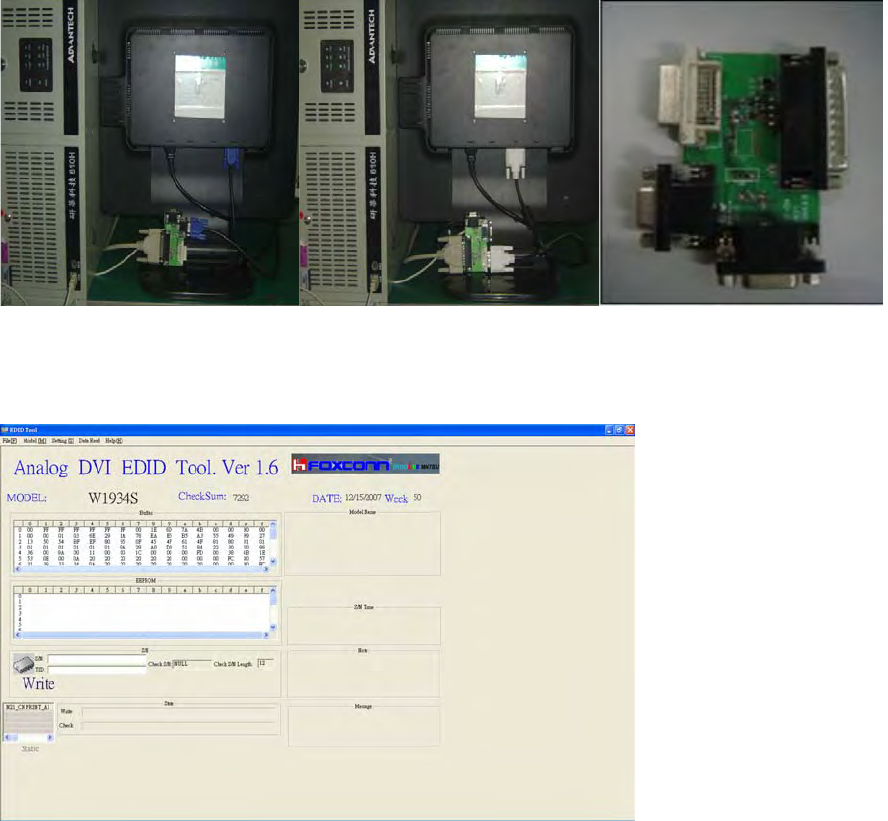Click the S/N input field

[x=97, y=659]
